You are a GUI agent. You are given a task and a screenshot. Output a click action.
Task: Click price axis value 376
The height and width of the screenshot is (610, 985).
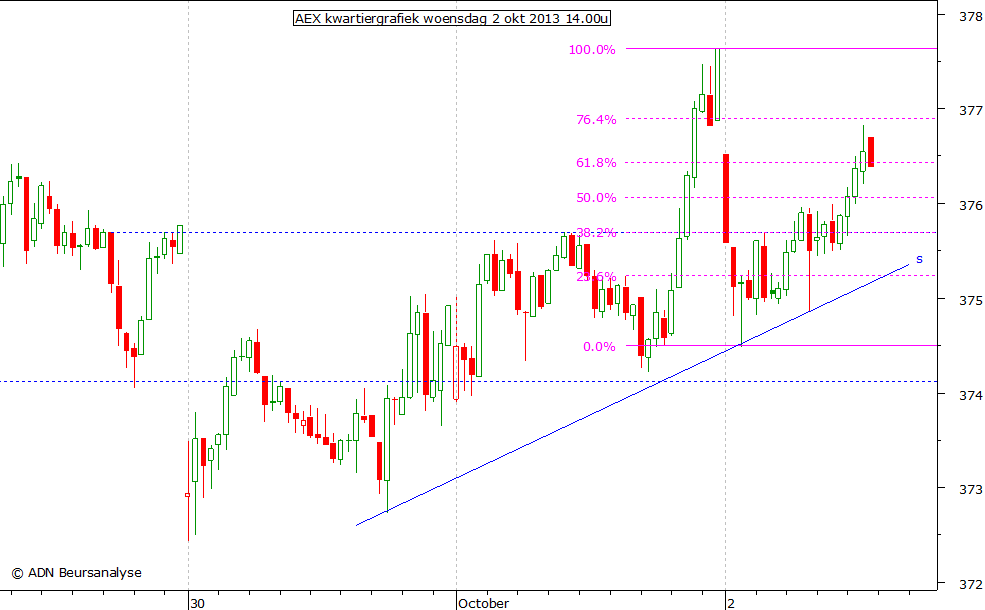tap(971, 205)
